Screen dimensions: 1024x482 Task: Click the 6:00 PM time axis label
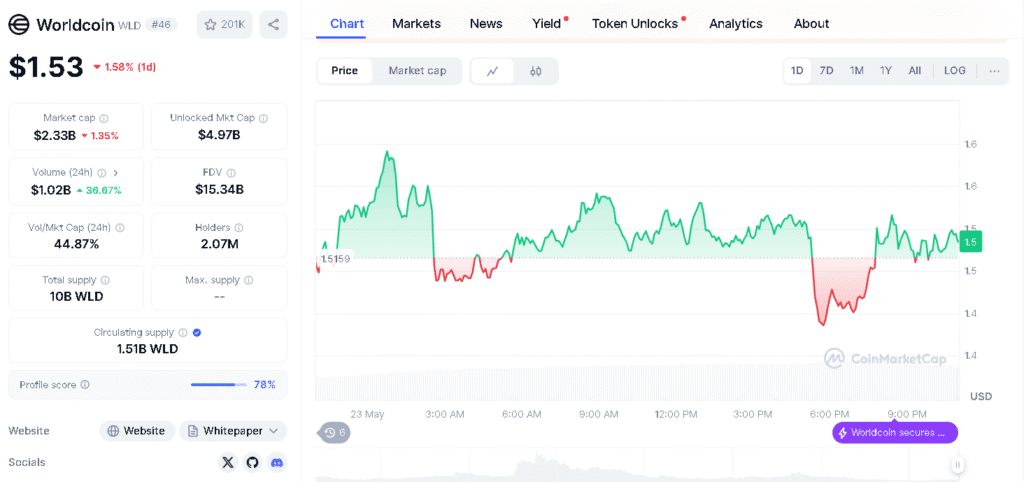829,414
